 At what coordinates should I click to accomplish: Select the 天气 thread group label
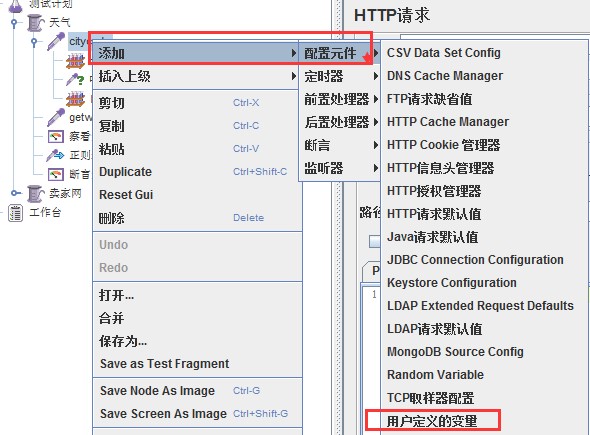point(59,23)
